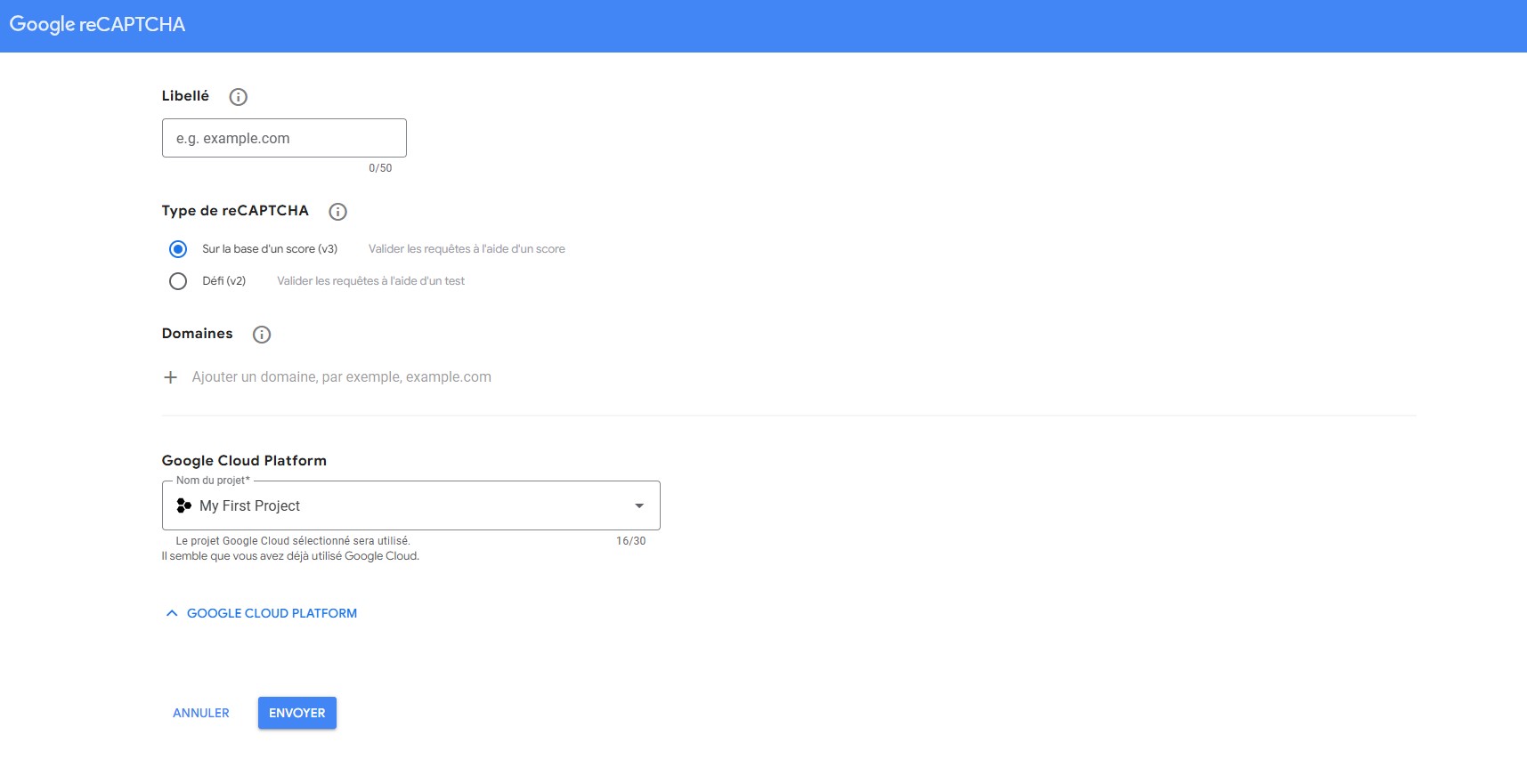Click the plus icon to add a domain
This screenshot has height=784, width=1527.
171,377
